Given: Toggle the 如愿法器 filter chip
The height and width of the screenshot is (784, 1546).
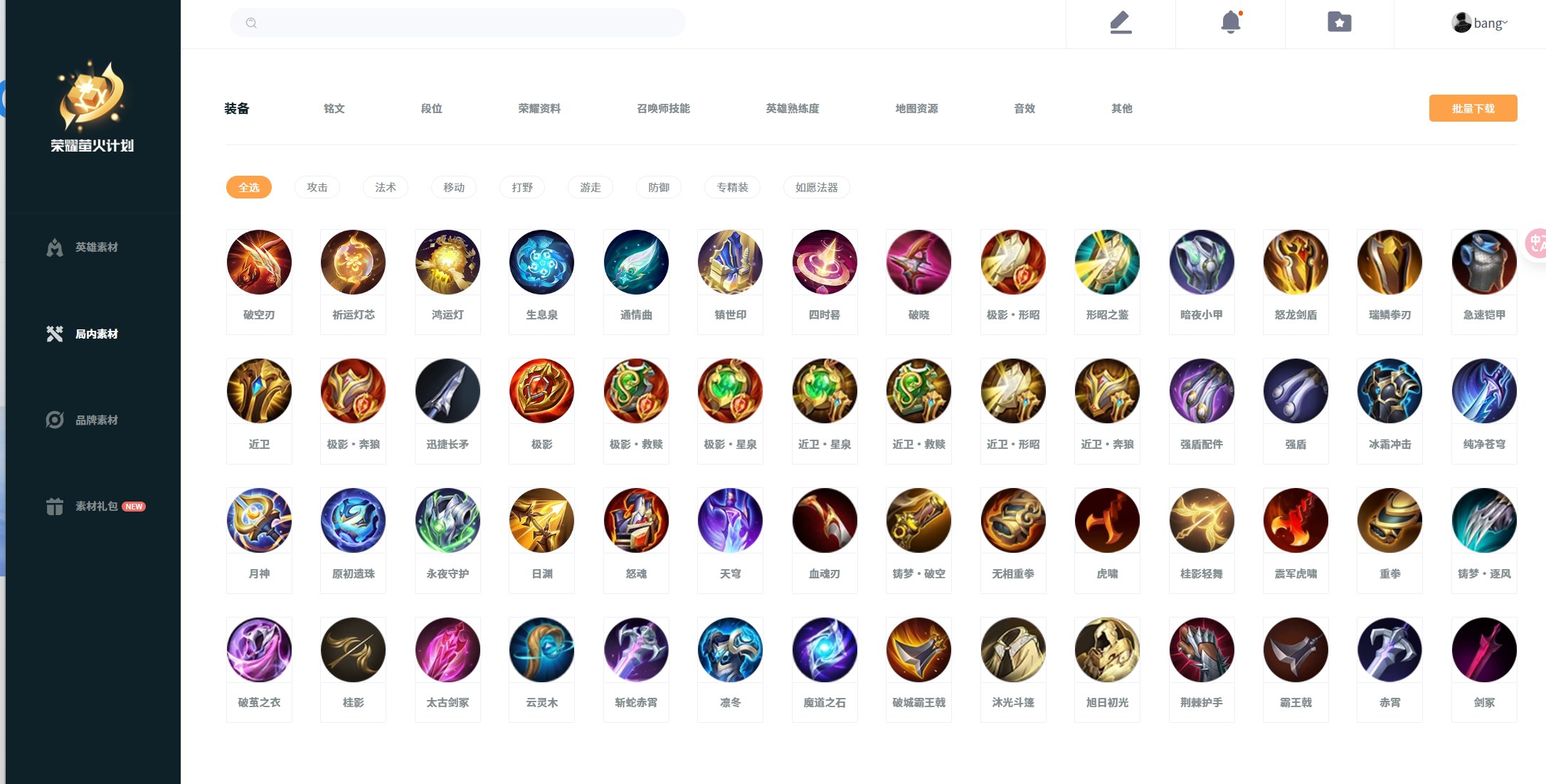Looking at the screenshot, I should (817, 187).
